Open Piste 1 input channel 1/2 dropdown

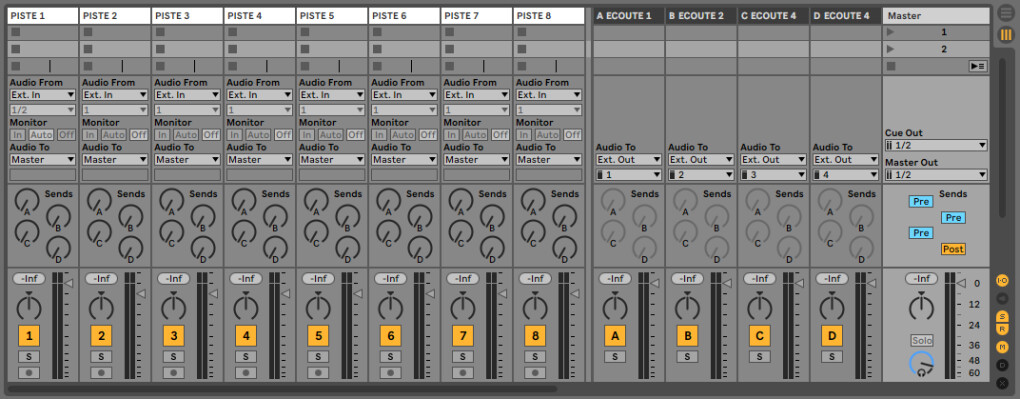43,111
